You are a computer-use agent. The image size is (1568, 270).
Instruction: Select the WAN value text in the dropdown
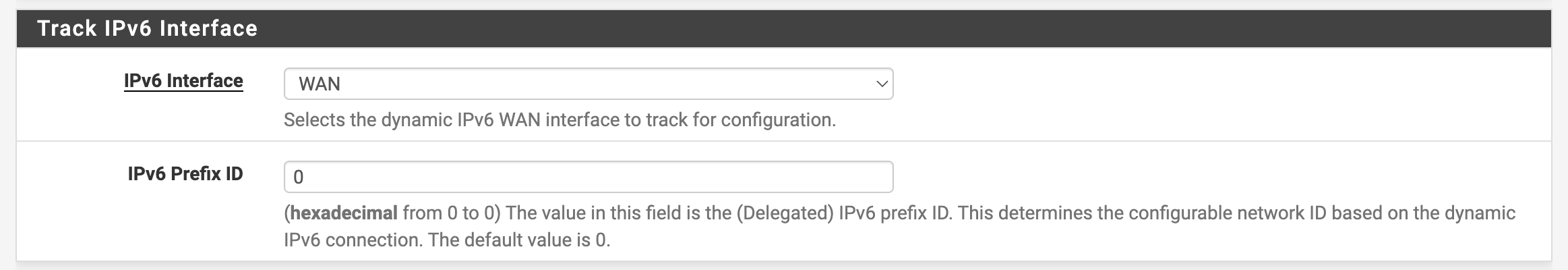(320, 84)
